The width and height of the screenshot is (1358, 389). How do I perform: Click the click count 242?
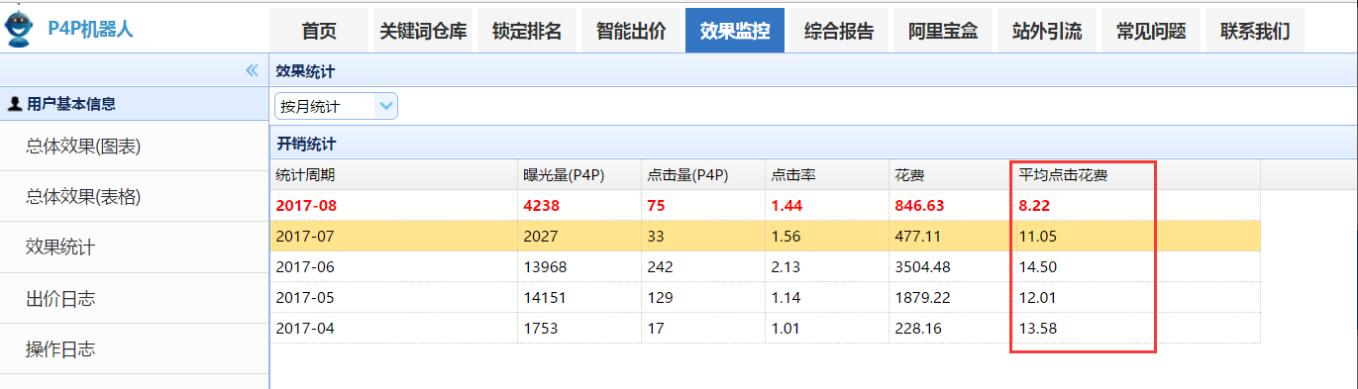coord(659,267)
